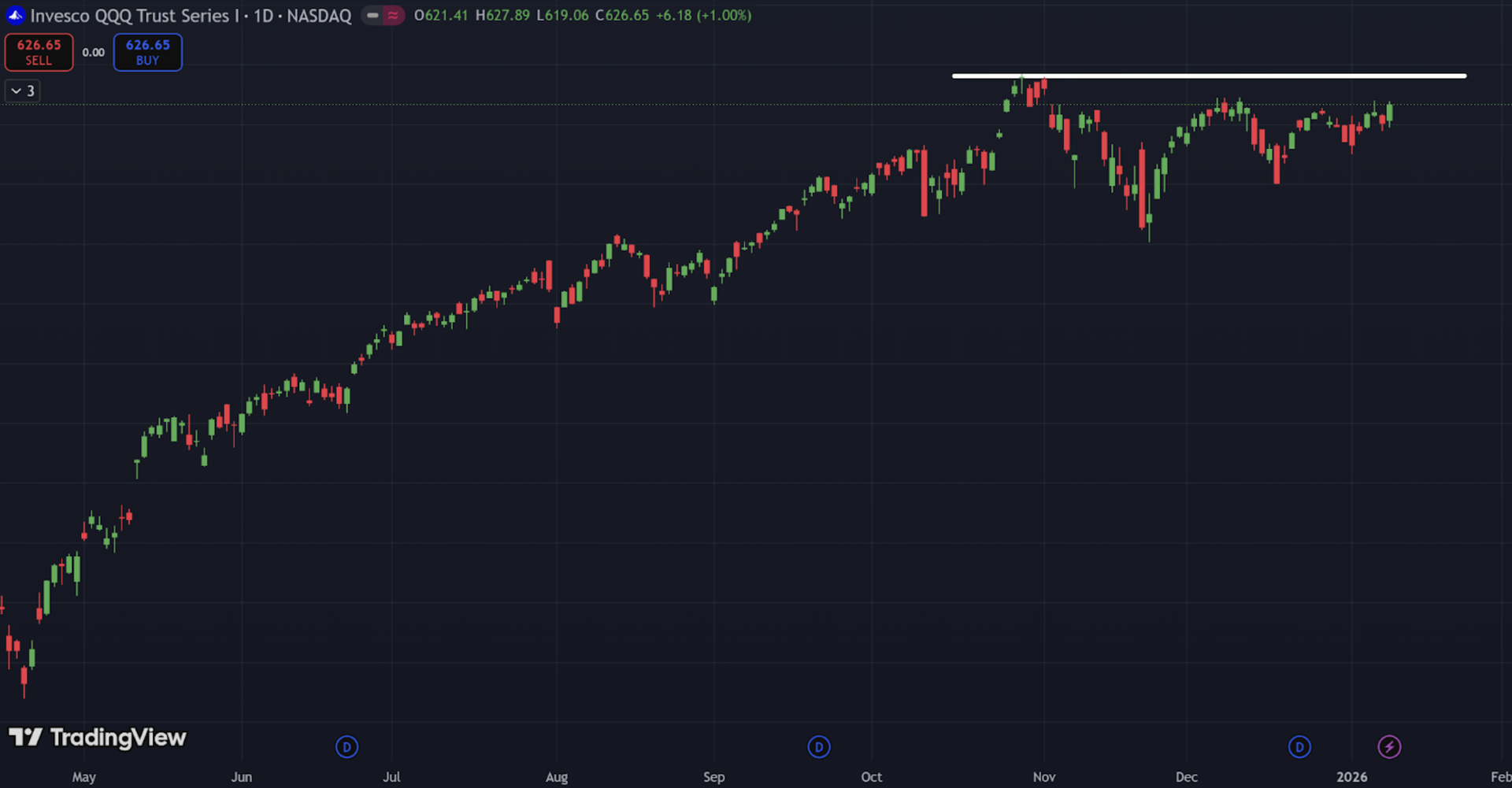Viewport: 1512px width, 788px height.
Task: Click the close value C626.65 in legend
Action: (622, 15)
